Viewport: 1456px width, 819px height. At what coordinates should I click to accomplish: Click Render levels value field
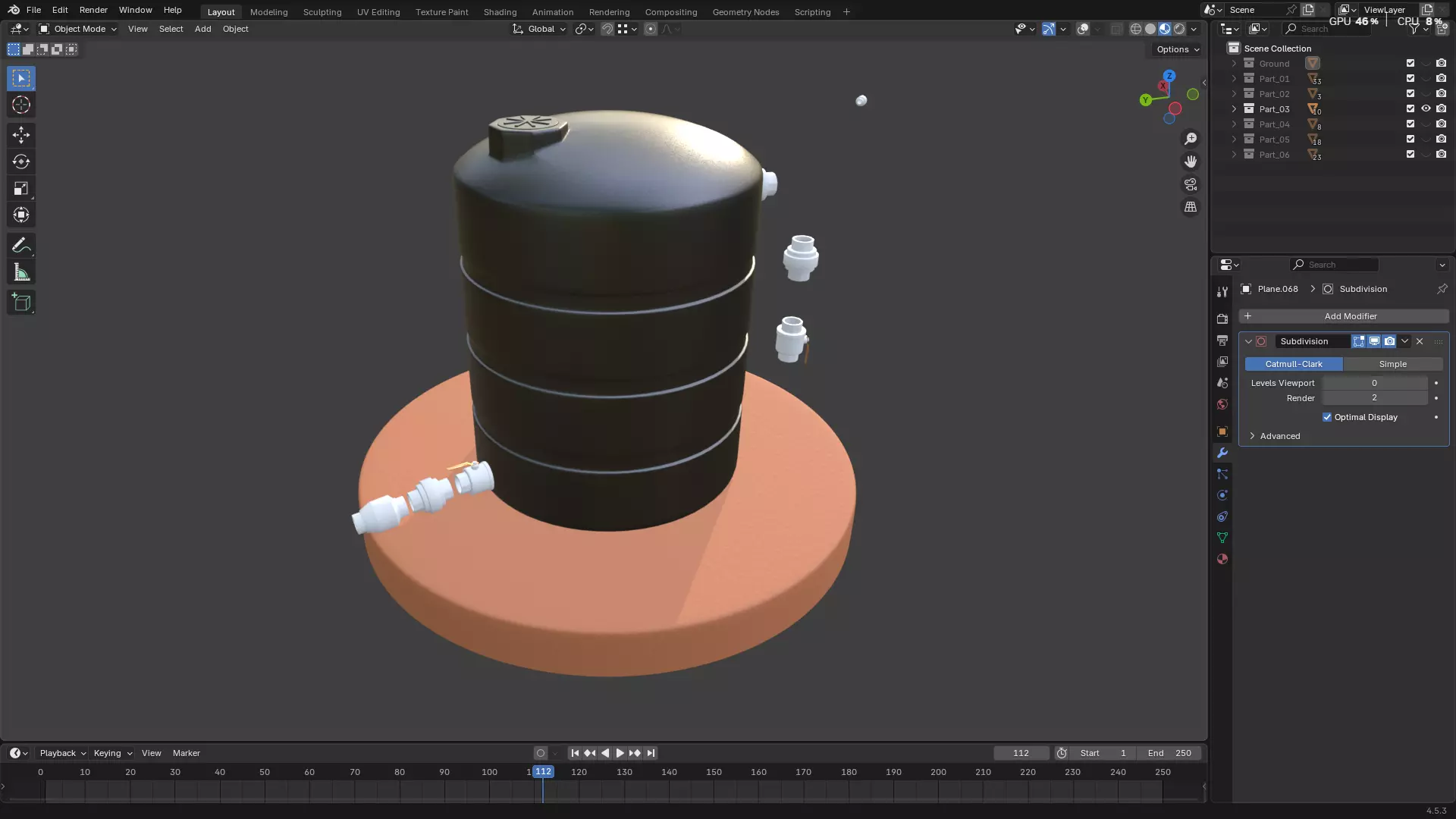point(1374,398)
